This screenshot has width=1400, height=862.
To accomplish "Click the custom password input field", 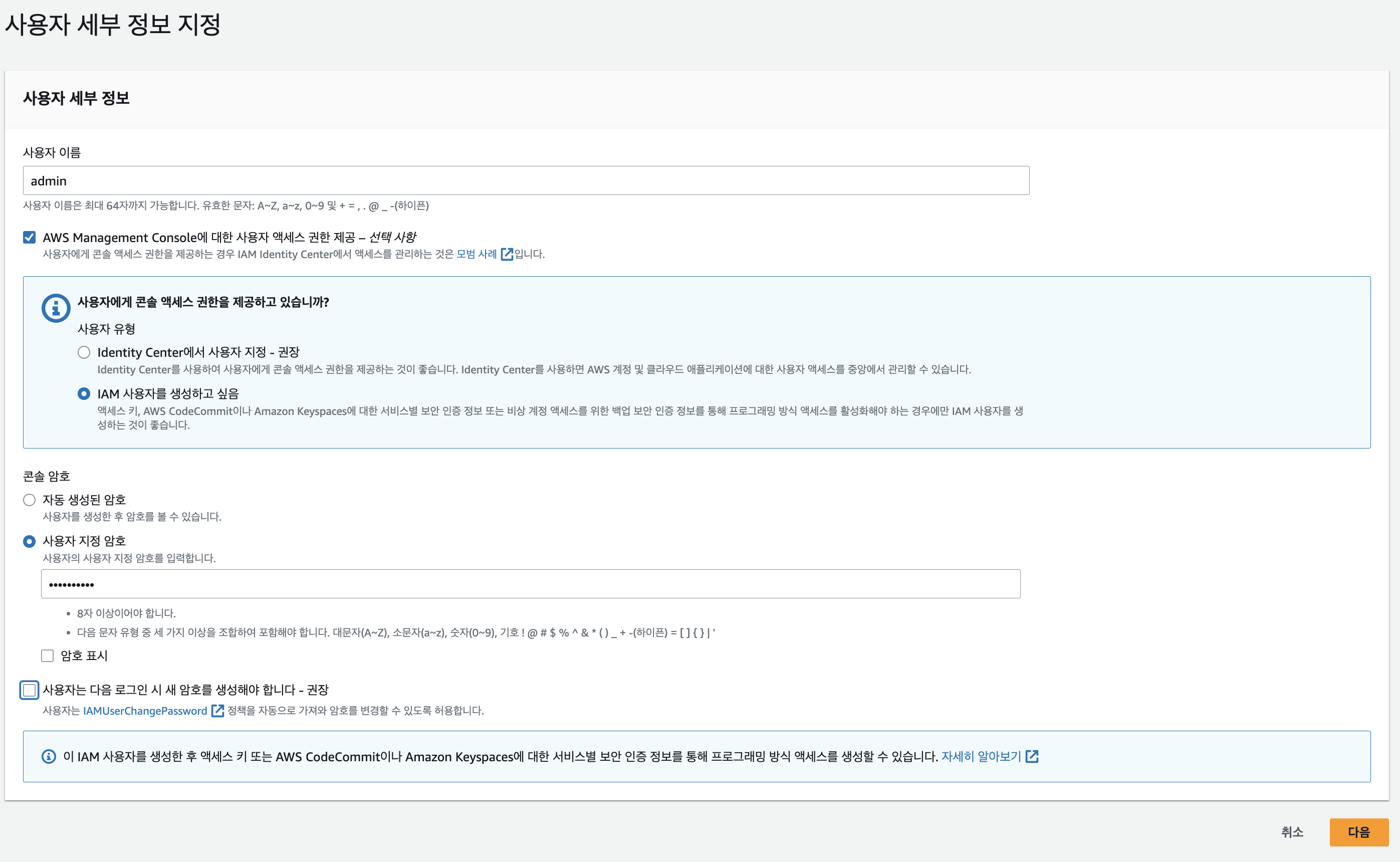I will pos(530,584).
